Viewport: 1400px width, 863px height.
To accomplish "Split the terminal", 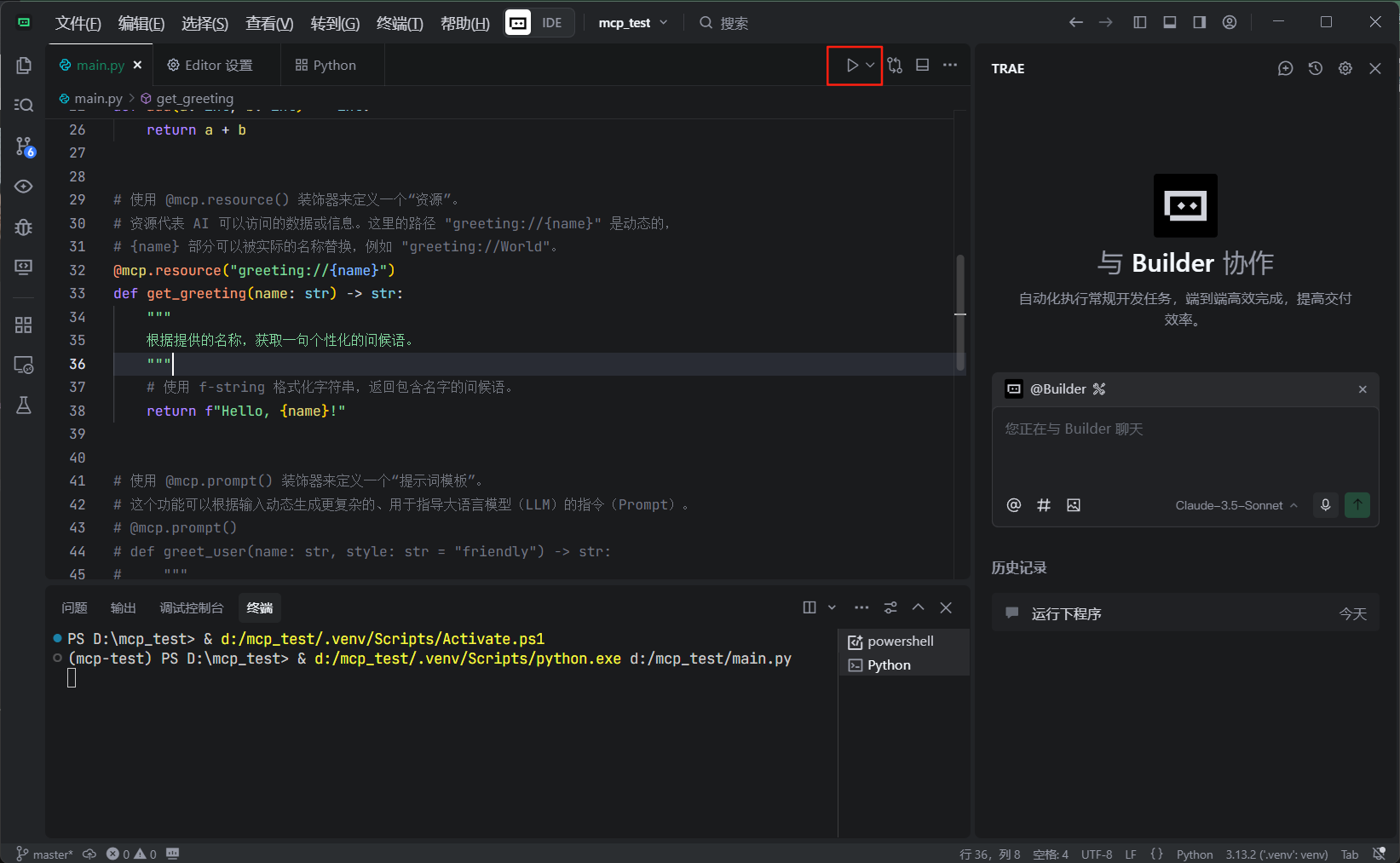I will pos(809,607).
